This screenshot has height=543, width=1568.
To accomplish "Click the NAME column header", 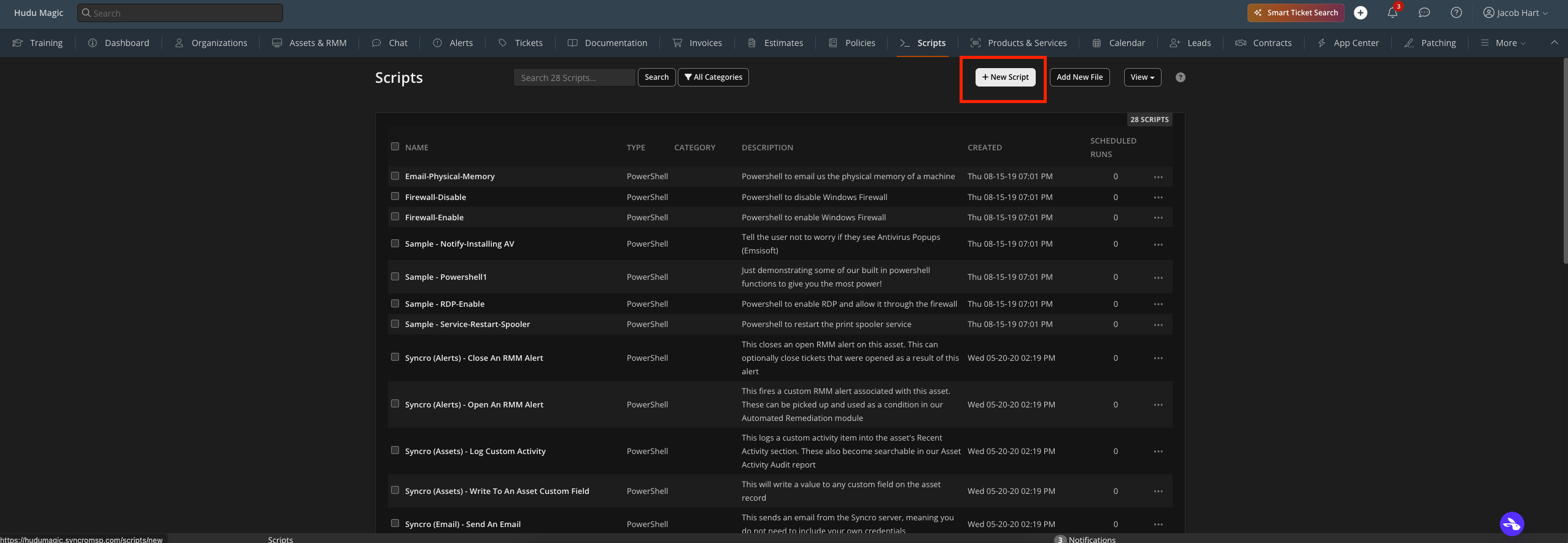I will pos(416,148).
